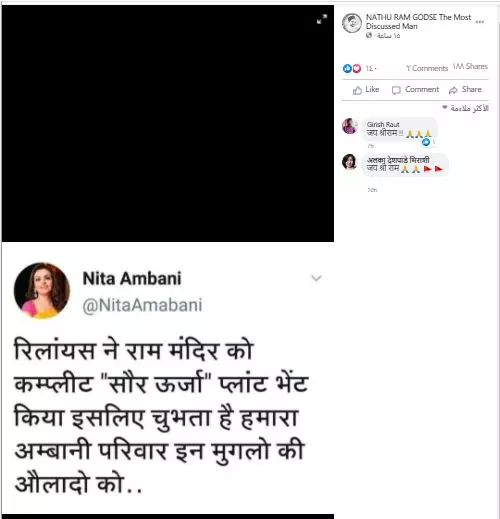Viewport: 500px width, 519px height.
Task: Open the three-dots post options menu
Action: click(480, 22)
